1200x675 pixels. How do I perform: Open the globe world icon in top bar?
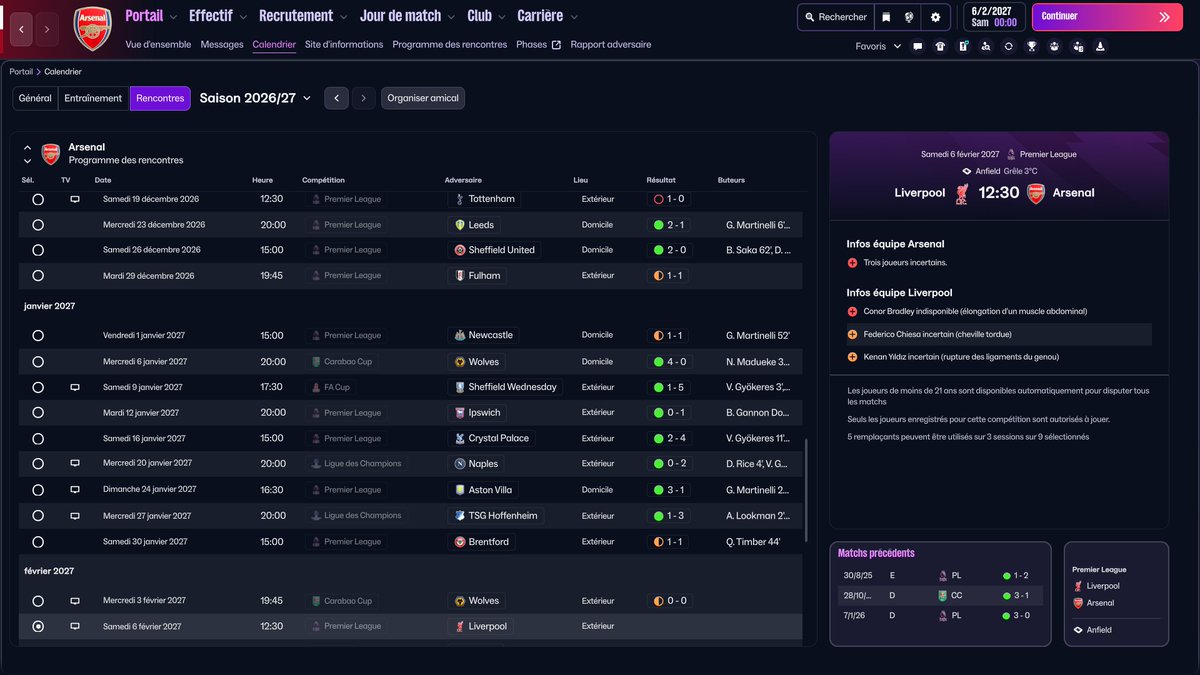pyautogui.click(x=909, y=17)
